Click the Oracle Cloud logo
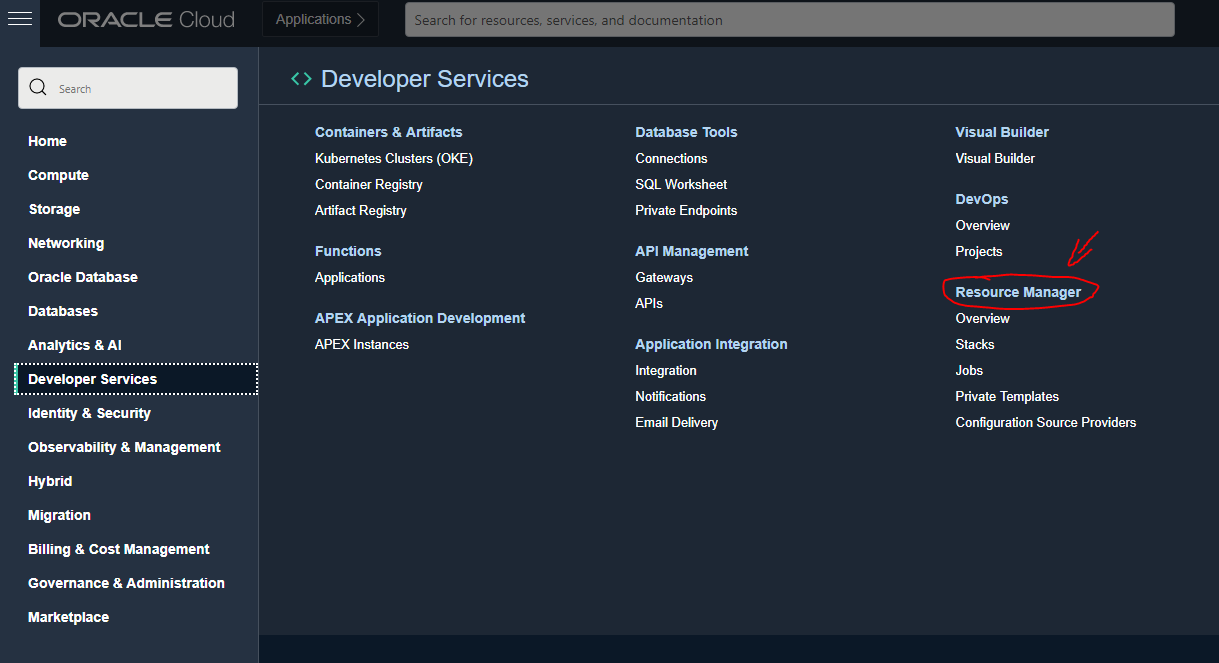Viewport: 1219px width, 663px height. point(146,20)
